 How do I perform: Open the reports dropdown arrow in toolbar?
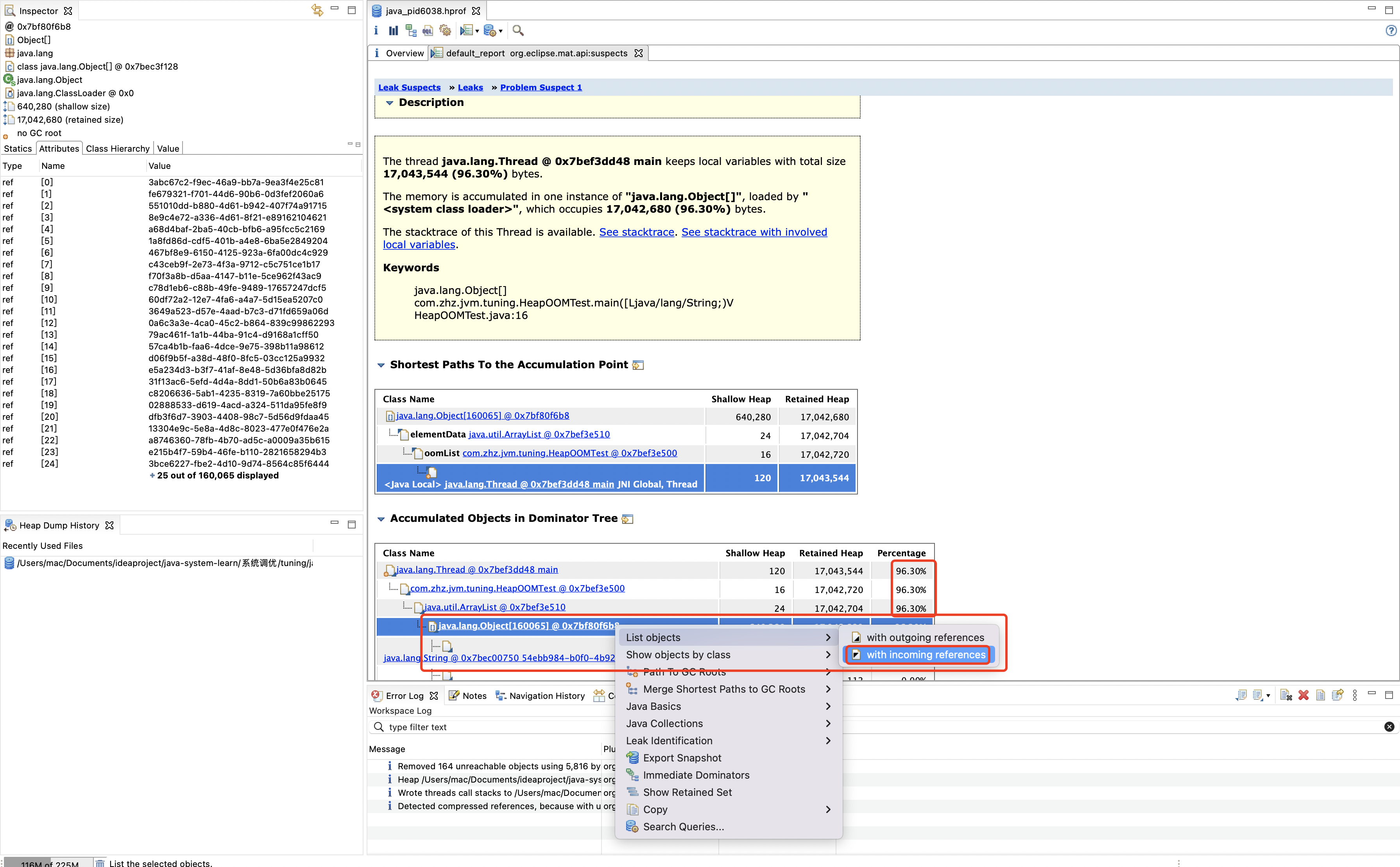pyautogui.click(x=477, y=31)
